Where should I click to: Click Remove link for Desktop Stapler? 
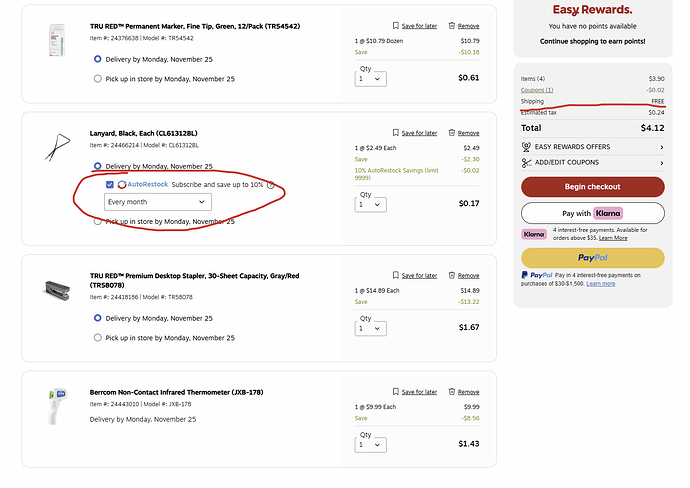pos(469,275)
